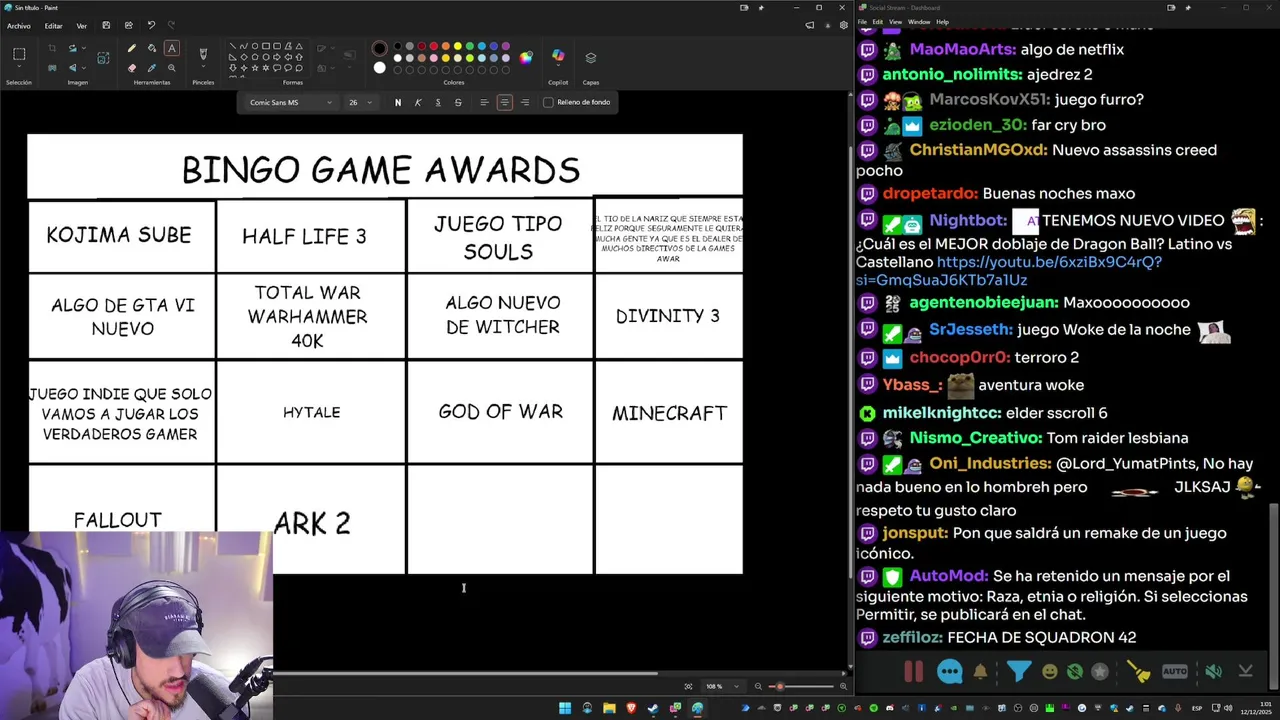This screenshot has height=720, width=1280.
Task: Click the username ChristianMGOxd in chat
Action: click(x=977, y=150)
